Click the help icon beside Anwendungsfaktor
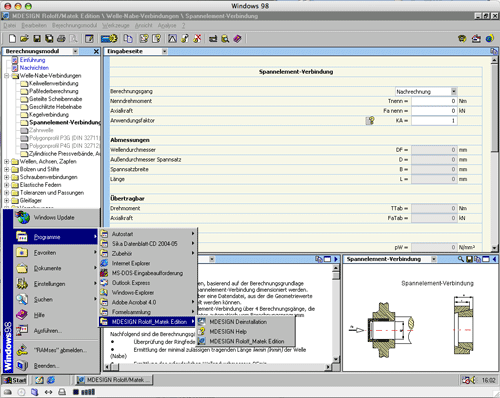Viewport: 500px width, 398px height. pos(370,120)
